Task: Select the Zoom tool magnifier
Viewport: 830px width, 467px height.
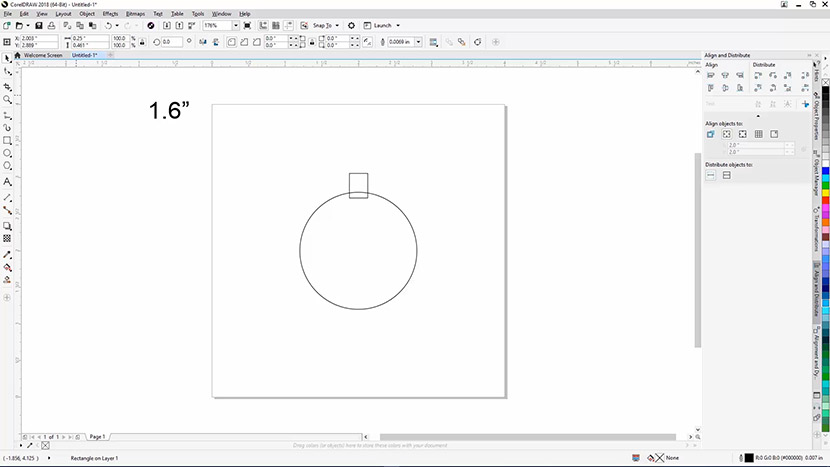Action: tap(7, 100)
